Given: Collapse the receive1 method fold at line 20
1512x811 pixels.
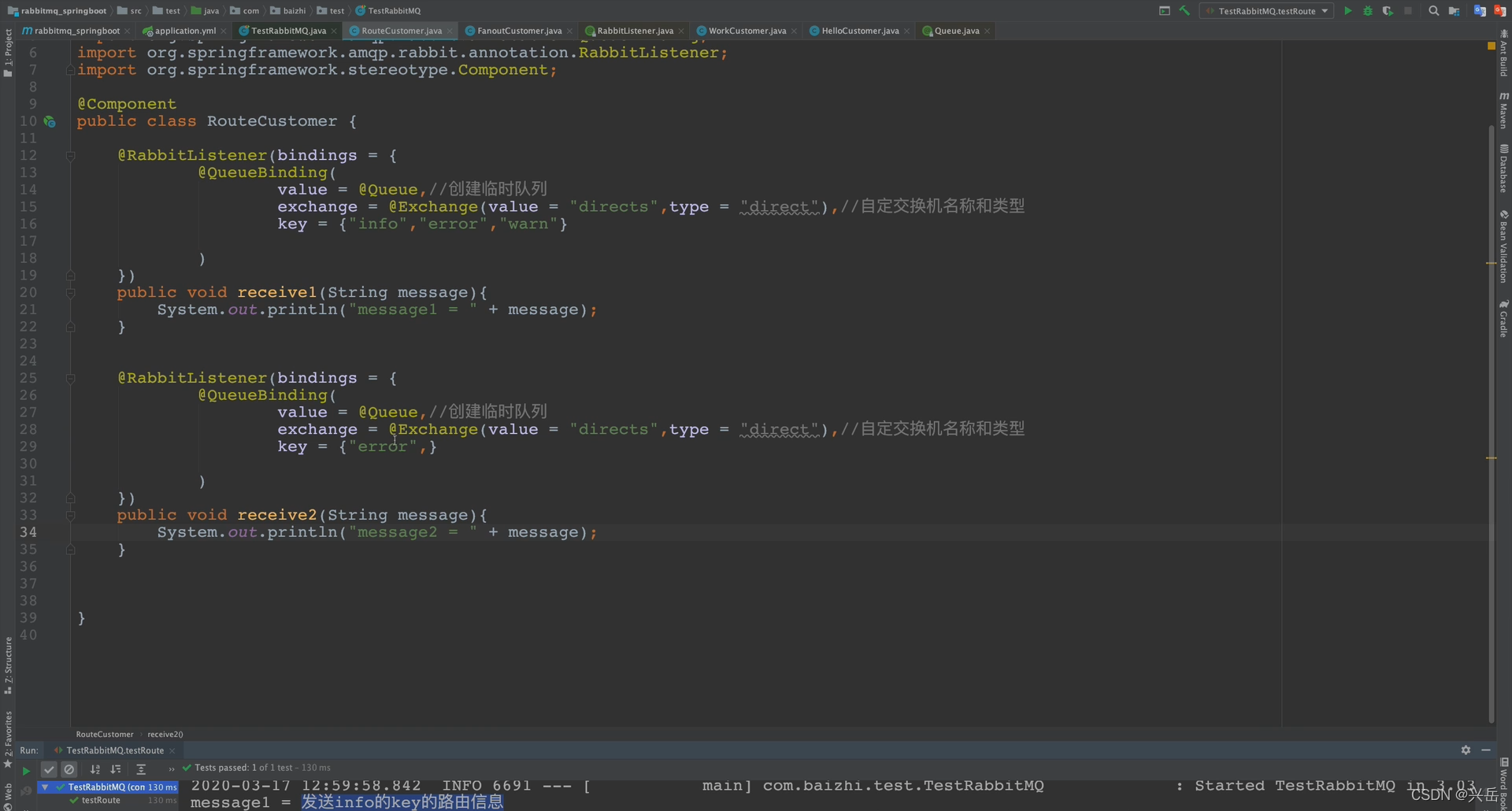Looking at the screenshot, I should pyautogui.click(x=70, y=293).
